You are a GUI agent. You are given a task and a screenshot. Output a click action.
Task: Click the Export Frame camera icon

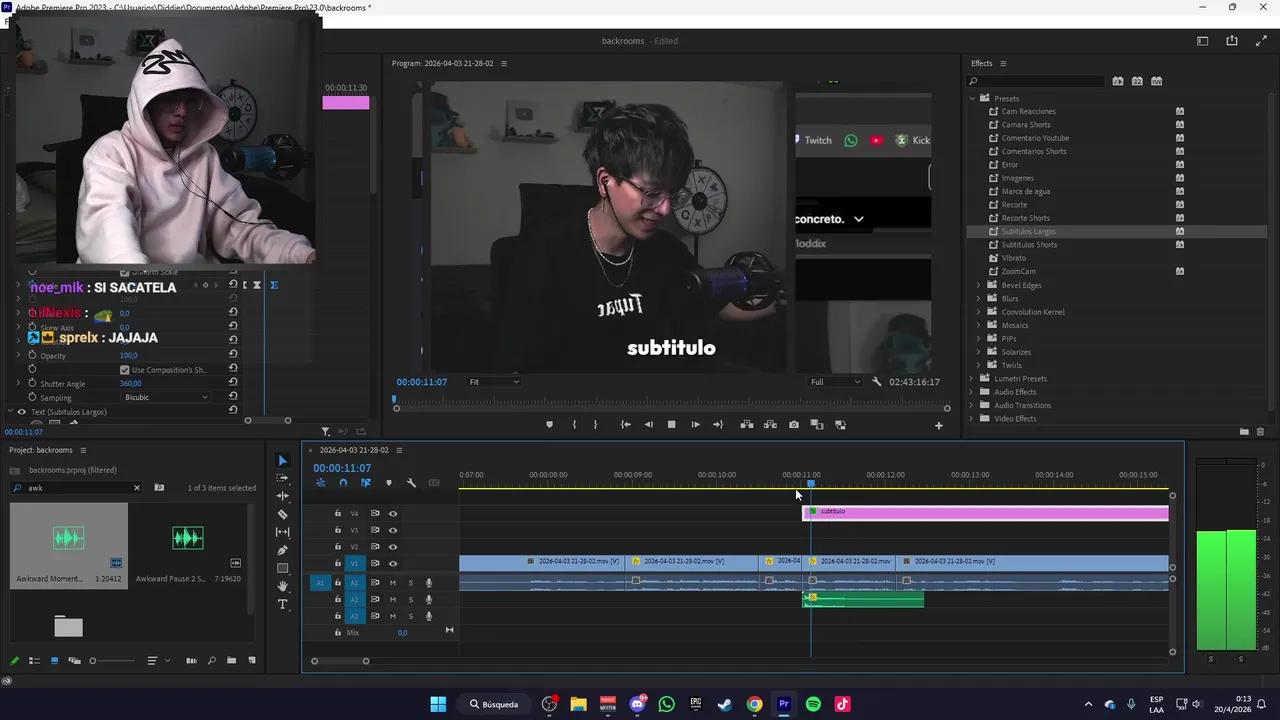pos(794,425)
